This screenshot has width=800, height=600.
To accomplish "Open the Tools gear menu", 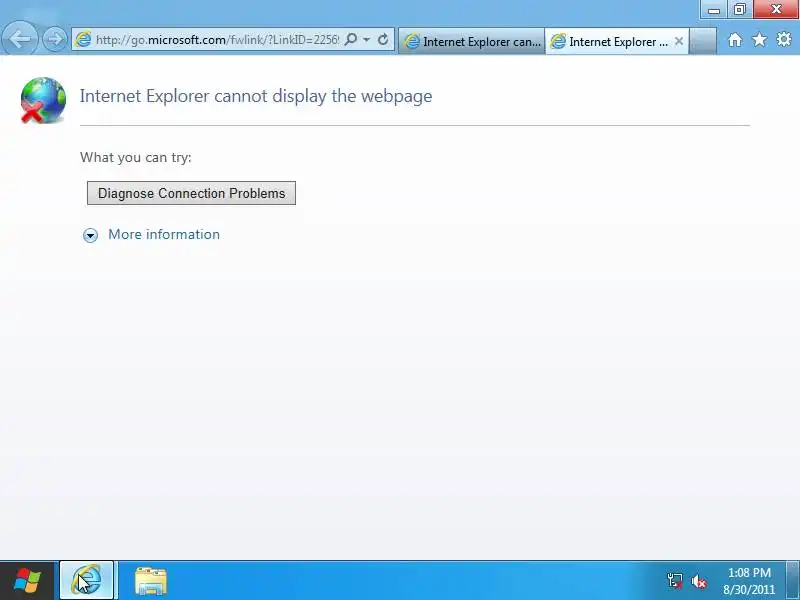I will coord(784,39).
